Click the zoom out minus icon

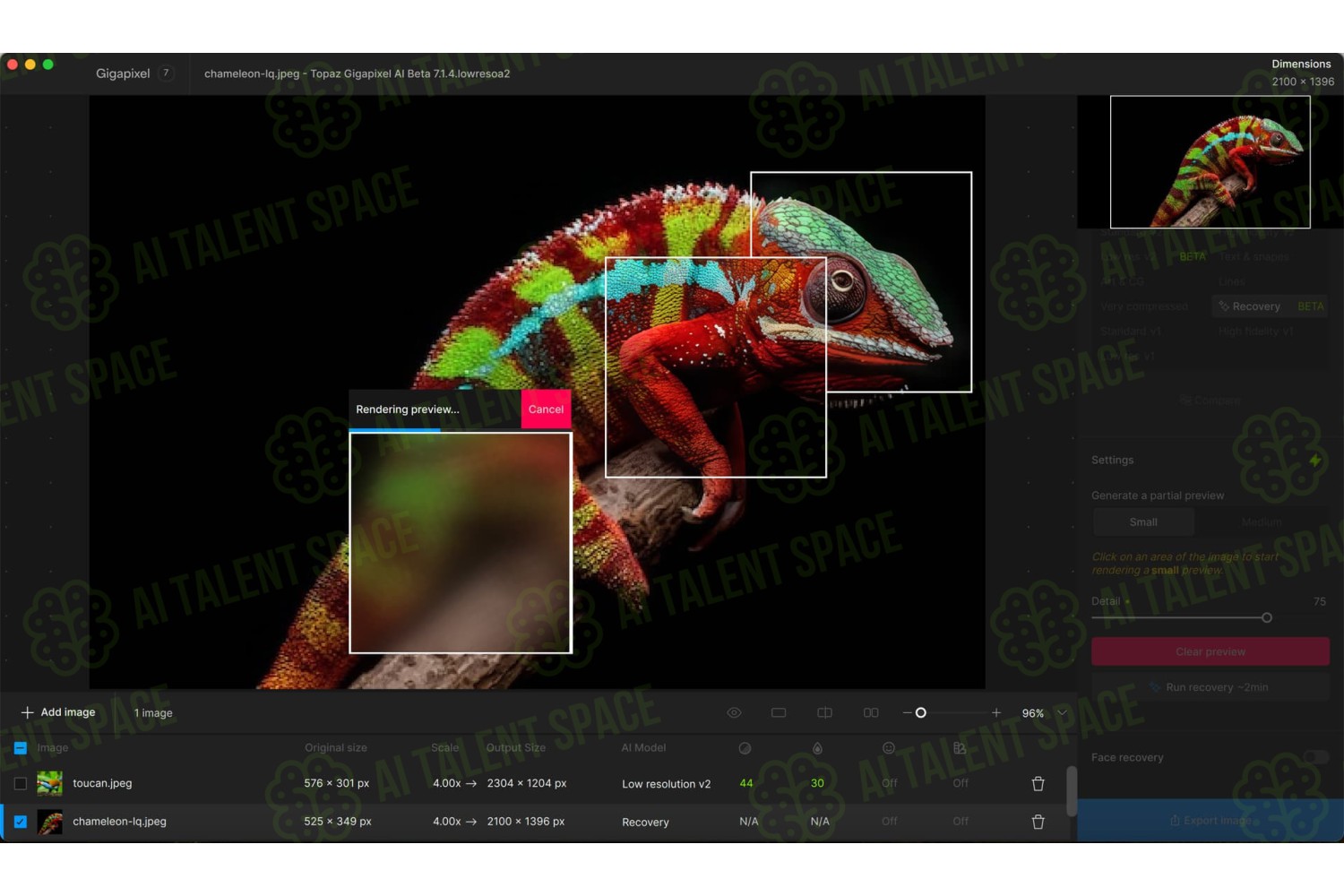pos(907,712)
